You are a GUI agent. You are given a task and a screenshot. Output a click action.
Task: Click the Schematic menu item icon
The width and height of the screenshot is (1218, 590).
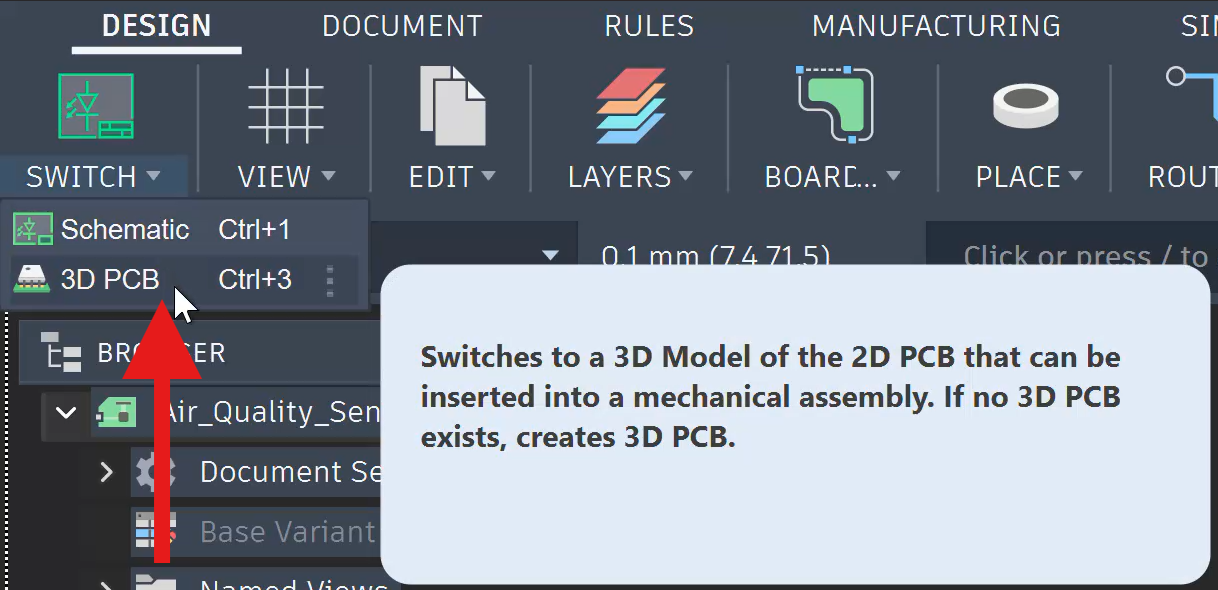pyautogui.click(x=32, y=230)
